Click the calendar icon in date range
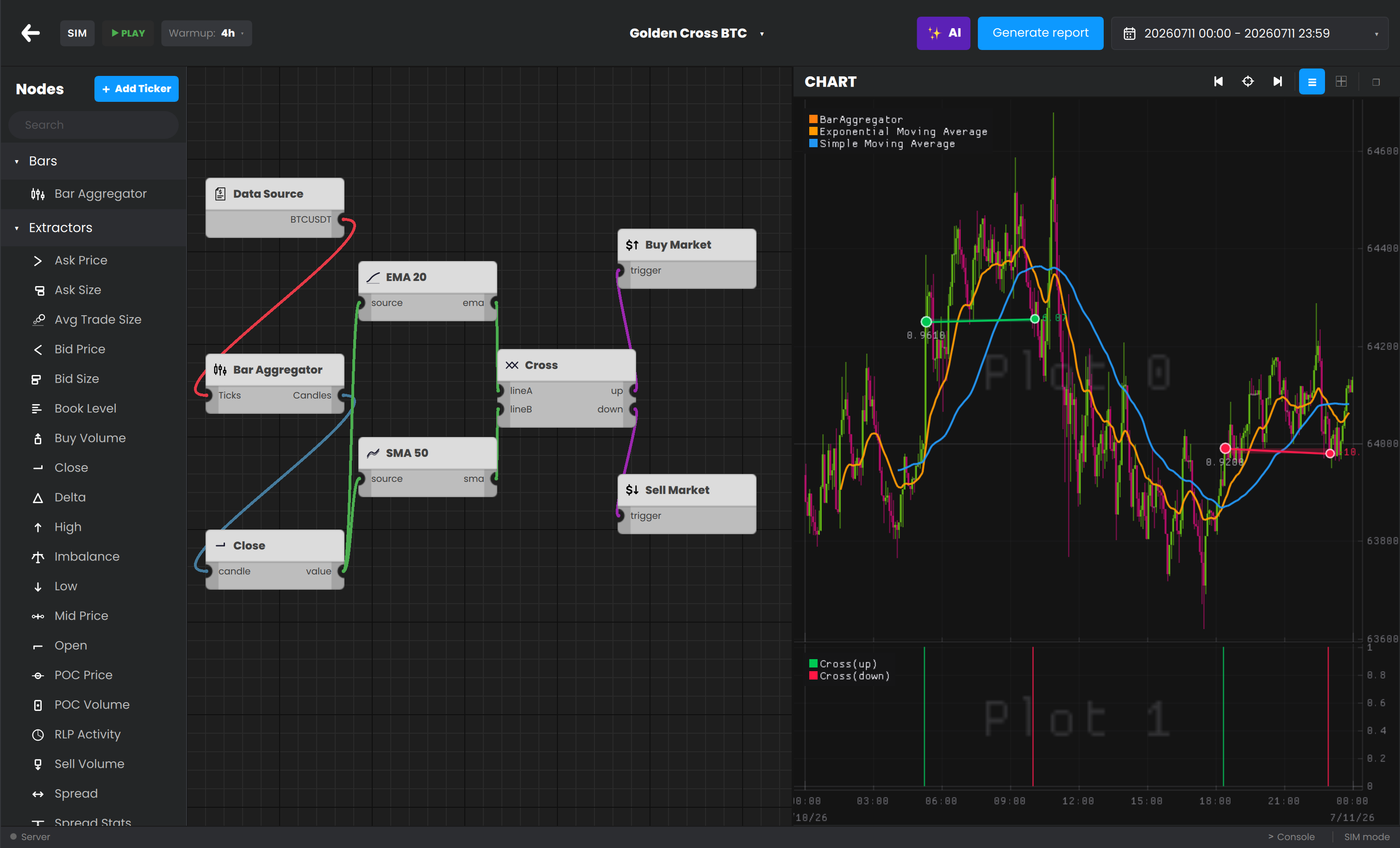The image size is (1400, 848). [x=1130, y=33]
